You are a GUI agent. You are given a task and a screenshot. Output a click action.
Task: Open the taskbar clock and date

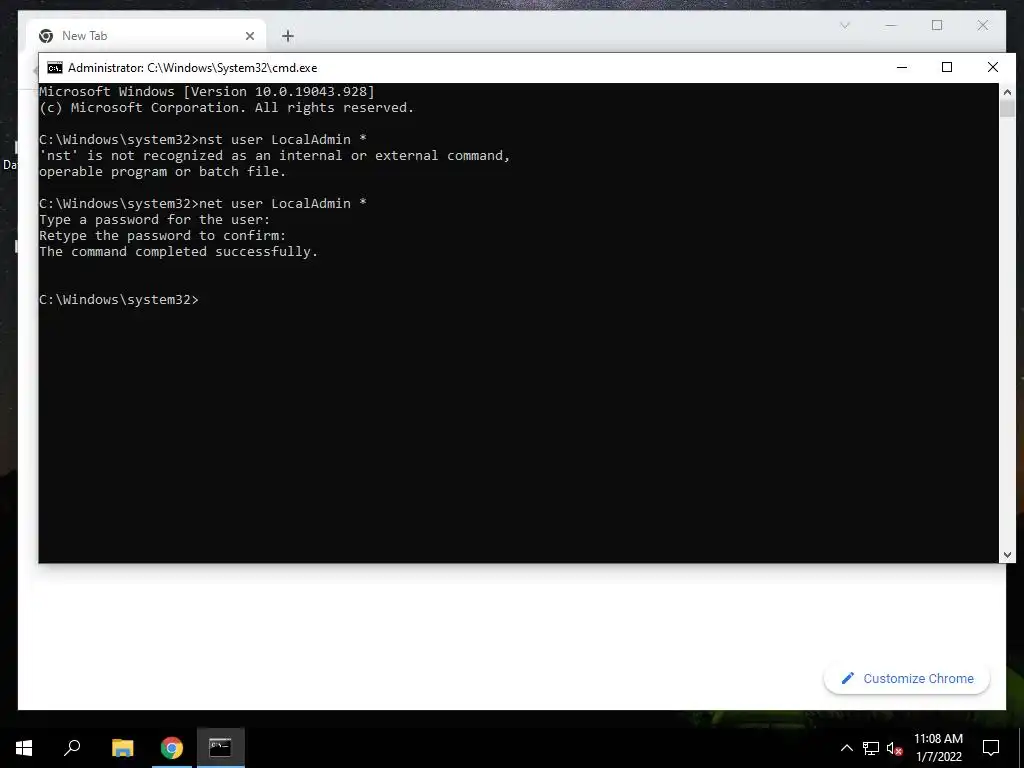(x=938, y=748)
